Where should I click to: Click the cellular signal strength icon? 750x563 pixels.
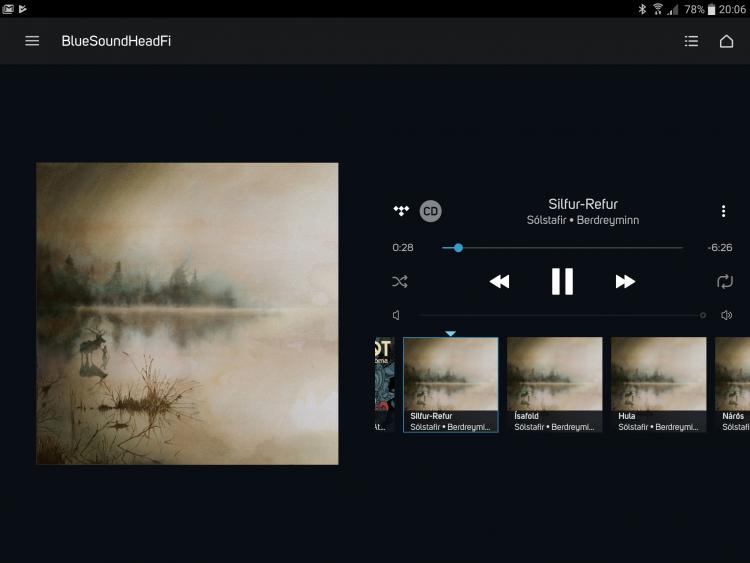(673, 9)
